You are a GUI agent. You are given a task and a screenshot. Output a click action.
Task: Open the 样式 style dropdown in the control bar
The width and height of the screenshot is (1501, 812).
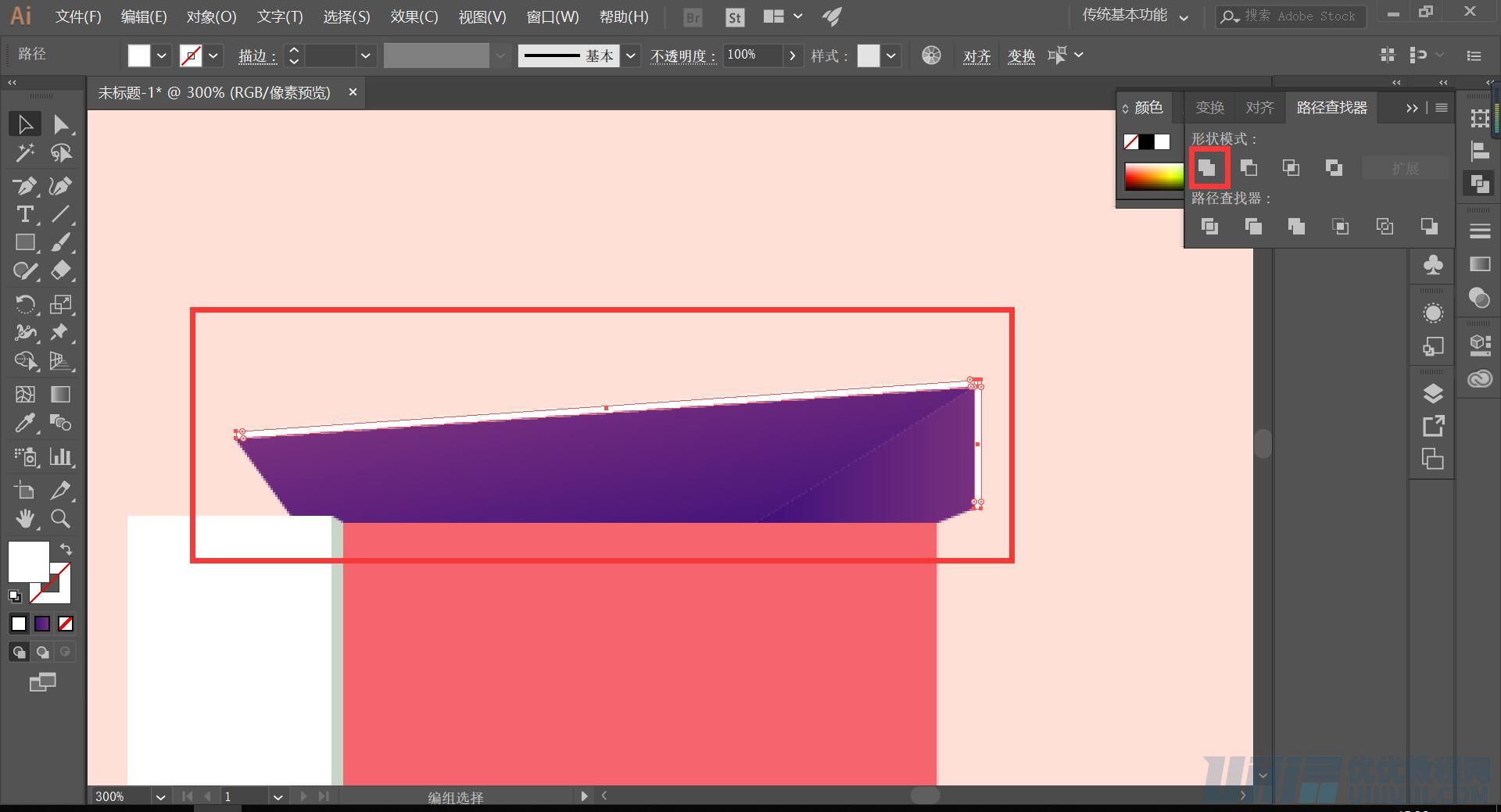[890, 55]
